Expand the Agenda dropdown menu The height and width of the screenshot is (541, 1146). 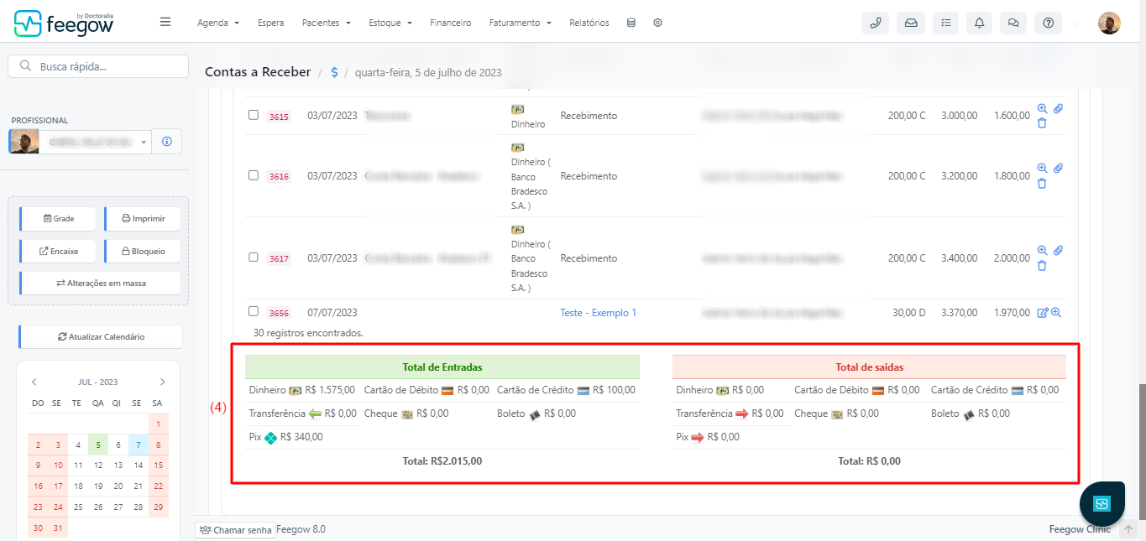pyautogui.click(x=218, y=23)
